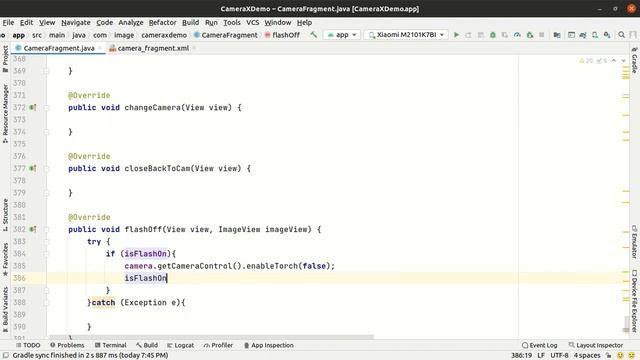Collapse the changeCamera method fold marker
Viewport: 640px width, 360px height.
pos(46,108)
